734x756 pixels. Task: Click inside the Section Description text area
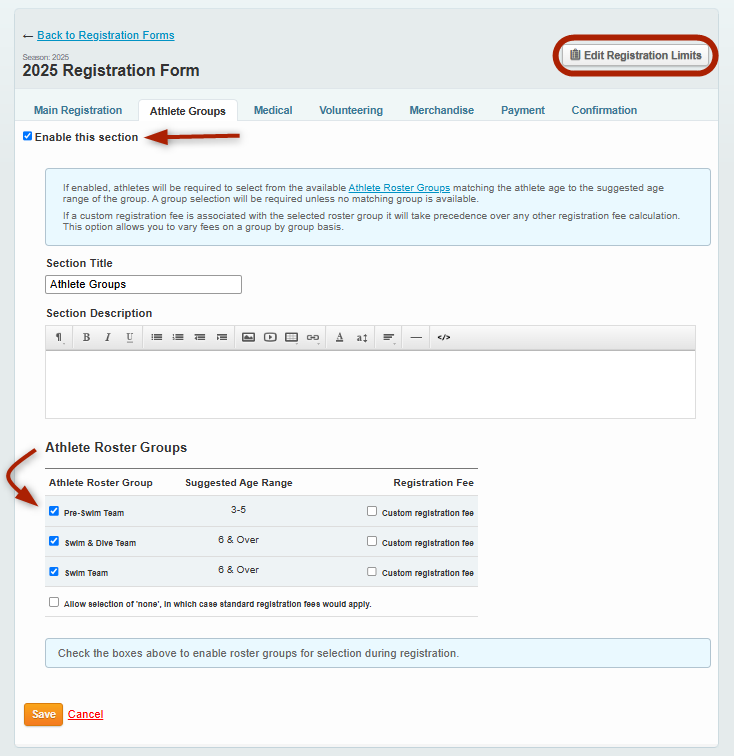point(370,384)
